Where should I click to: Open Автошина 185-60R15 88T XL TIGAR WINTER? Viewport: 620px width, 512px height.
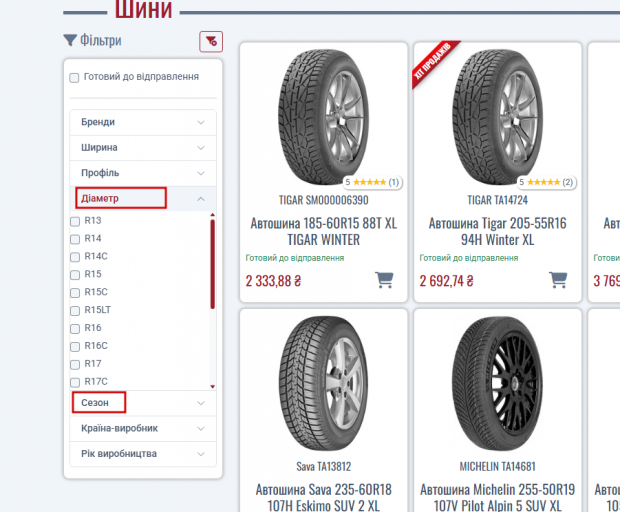tap(323, 231)
